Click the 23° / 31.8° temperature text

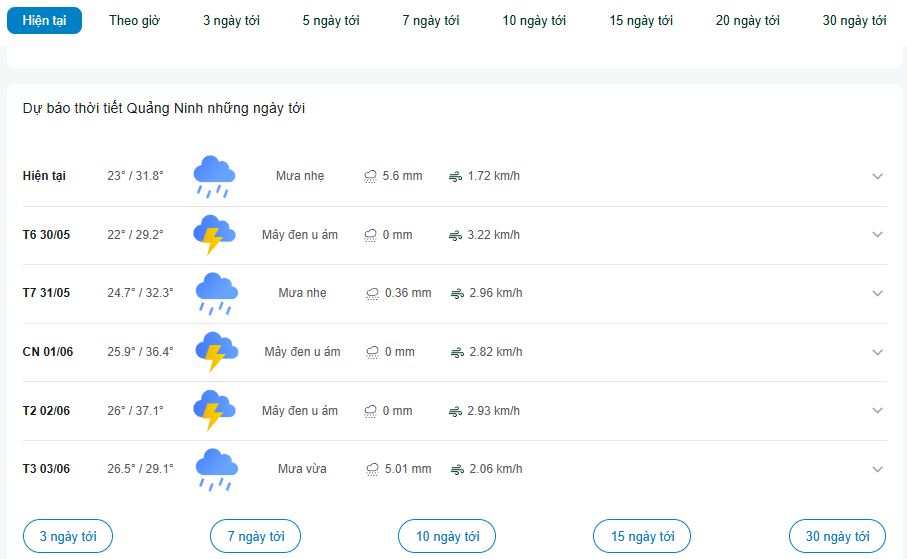pyautogui.click(x=135, y=176)
